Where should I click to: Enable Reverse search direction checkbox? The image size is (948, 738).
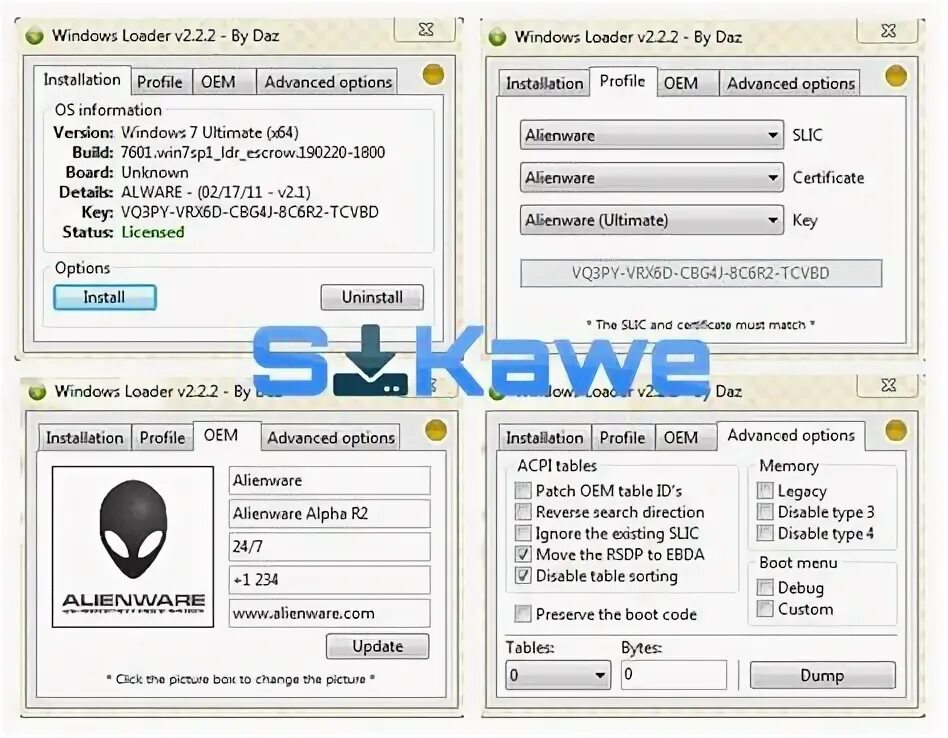[x=522, y=512]
